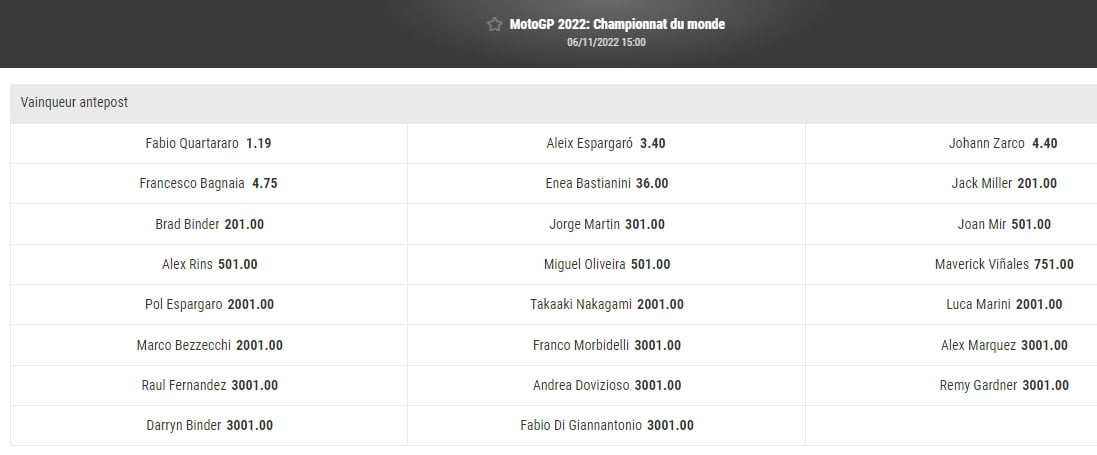Select Maverick Viñales at 751.00
Image resolution: width=1097 pixels, height=455 pixels.
(x=1003, y=265)
